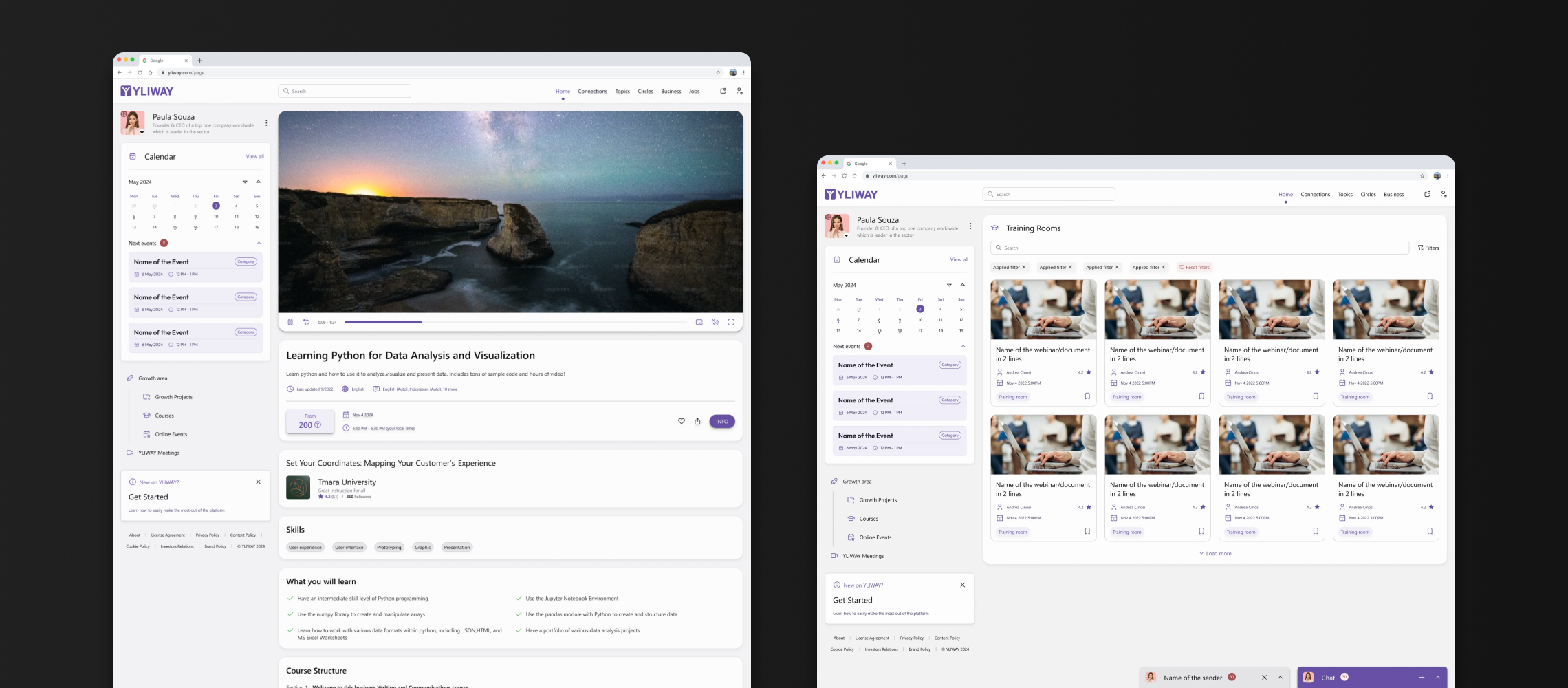Click the Filters icon in Training Rooms
Screen dimensions: 1568x688
click(x=1428, y=248)
